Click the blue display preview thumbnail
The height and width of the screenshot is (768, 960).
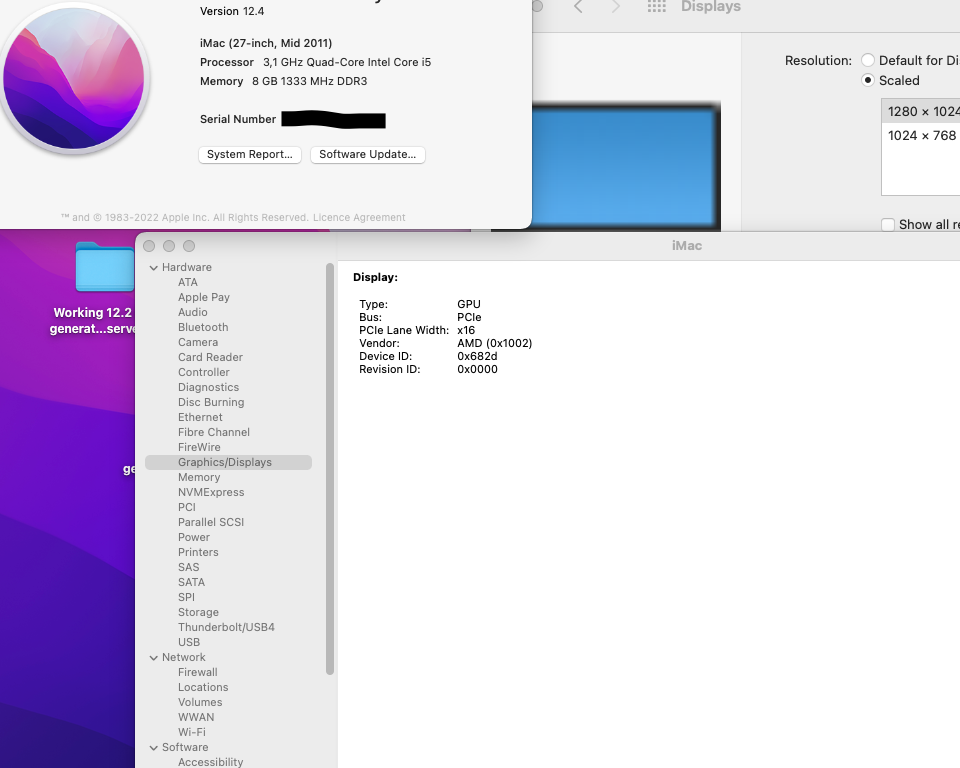point(624,167)
